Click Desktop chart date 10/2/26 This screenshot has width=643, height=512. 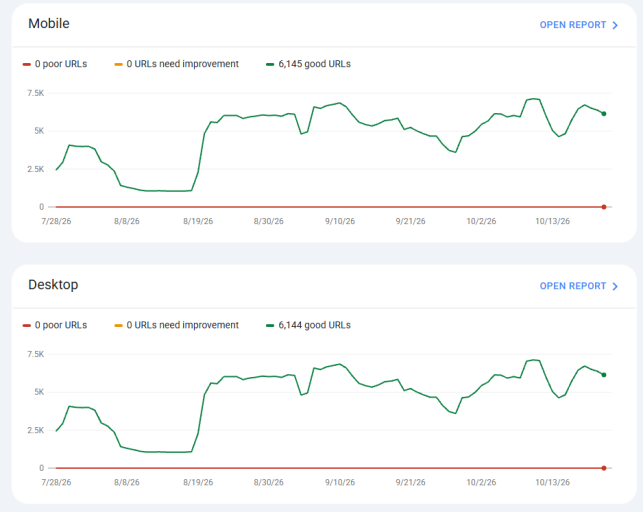coord(481,482)
